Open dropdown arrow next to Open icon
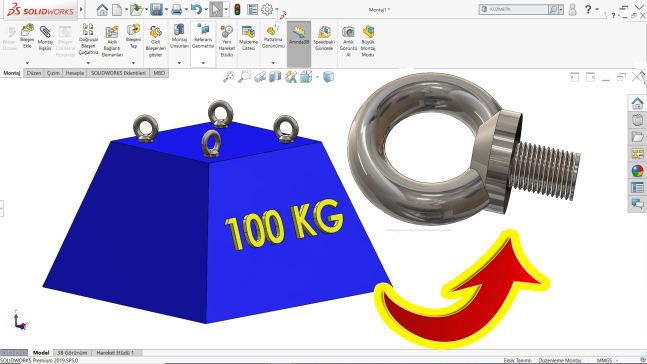This screenshot has width=647, height=364. [x=146, y=9]
